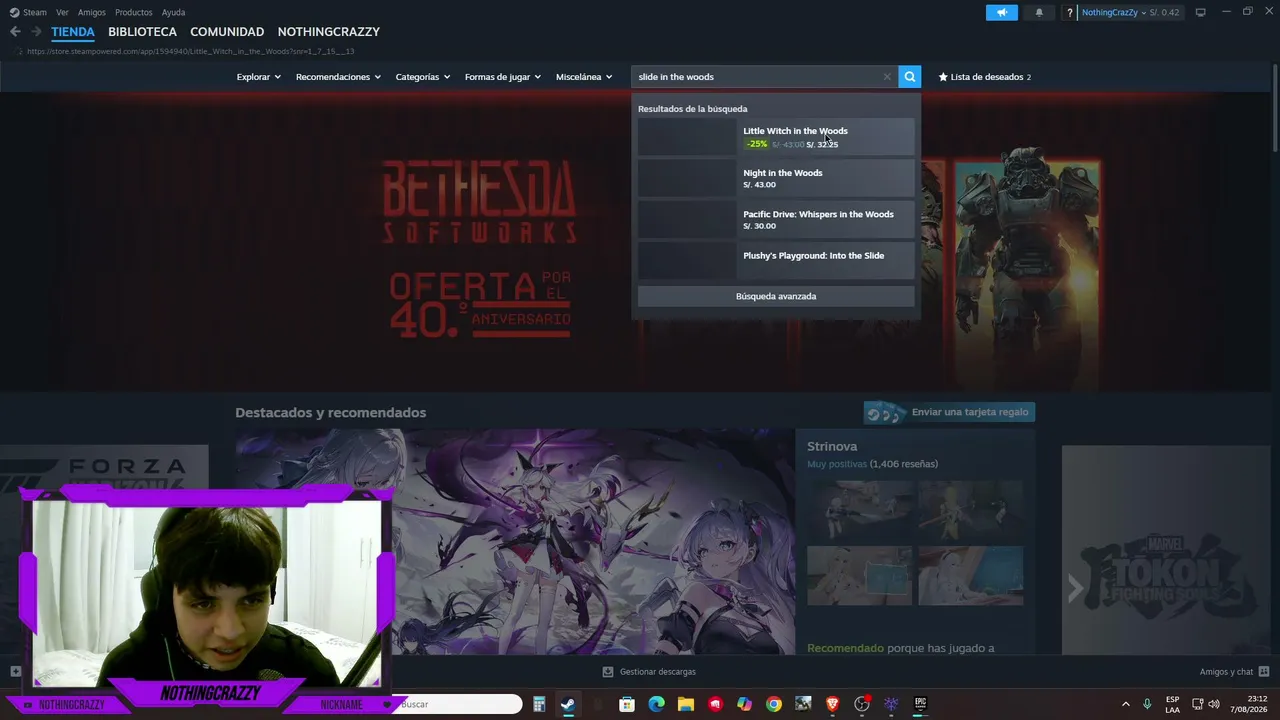Open Google Chrome from the taskbar
Screen dimensions: 1280x720
(774, 704)
